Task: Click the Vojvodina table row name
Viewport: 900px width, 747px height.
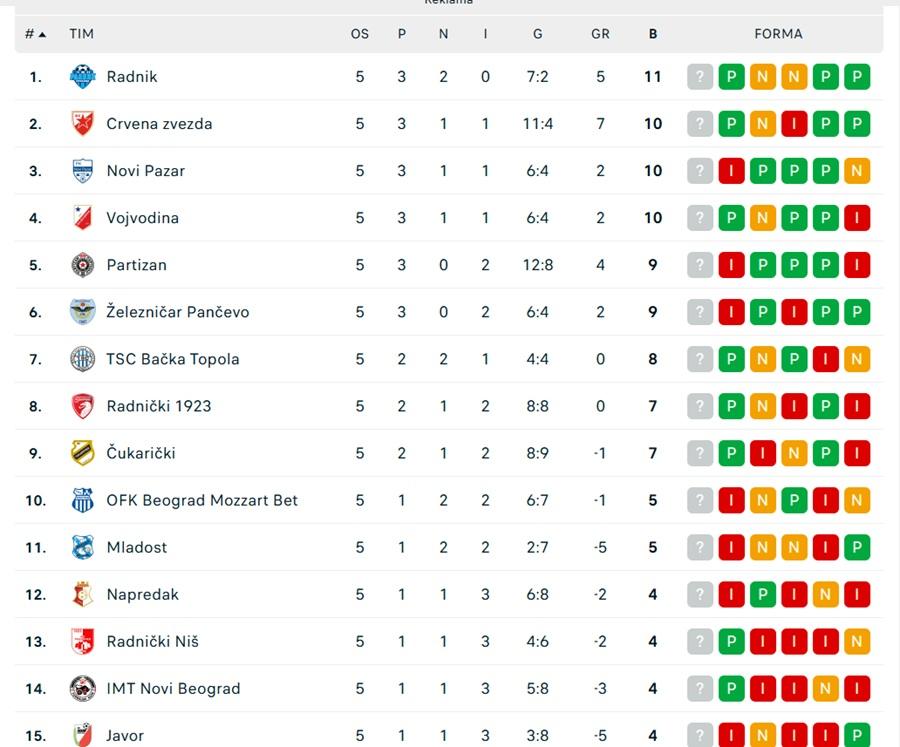Action: coord(142,218)
